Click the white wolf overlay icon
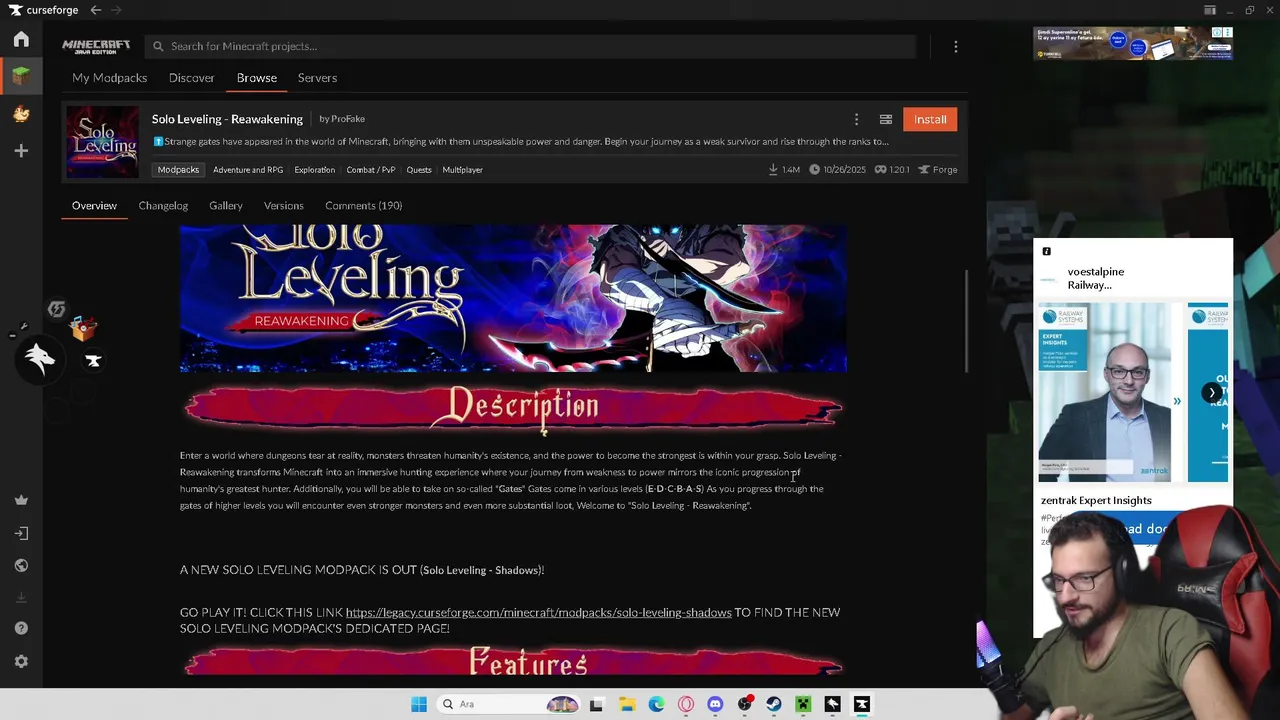The image size is (1280, 720). coord(40,358)
